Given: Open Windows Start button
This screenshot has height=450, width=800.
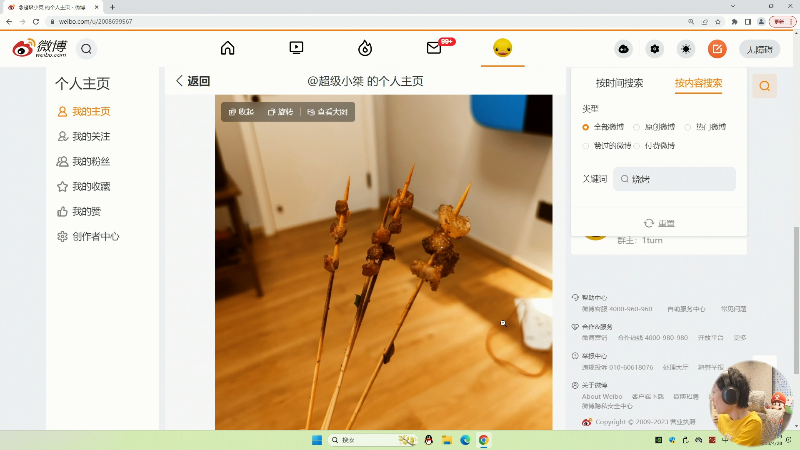Looking at the screenshot, I should [316, 440].
